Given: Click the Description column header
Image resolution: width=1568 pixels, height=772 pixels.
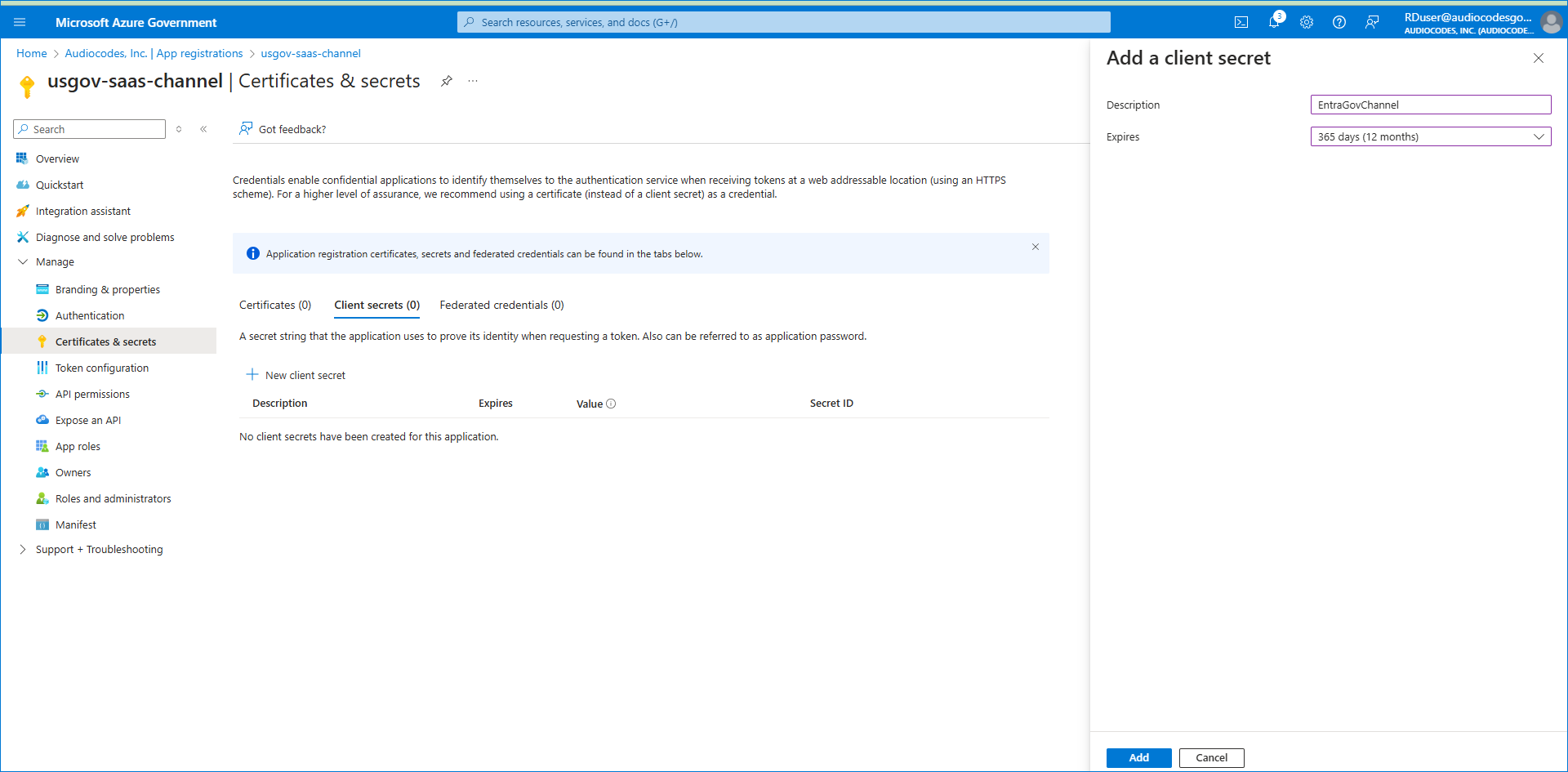Looking at the screenshot, I should coord(279,404).
